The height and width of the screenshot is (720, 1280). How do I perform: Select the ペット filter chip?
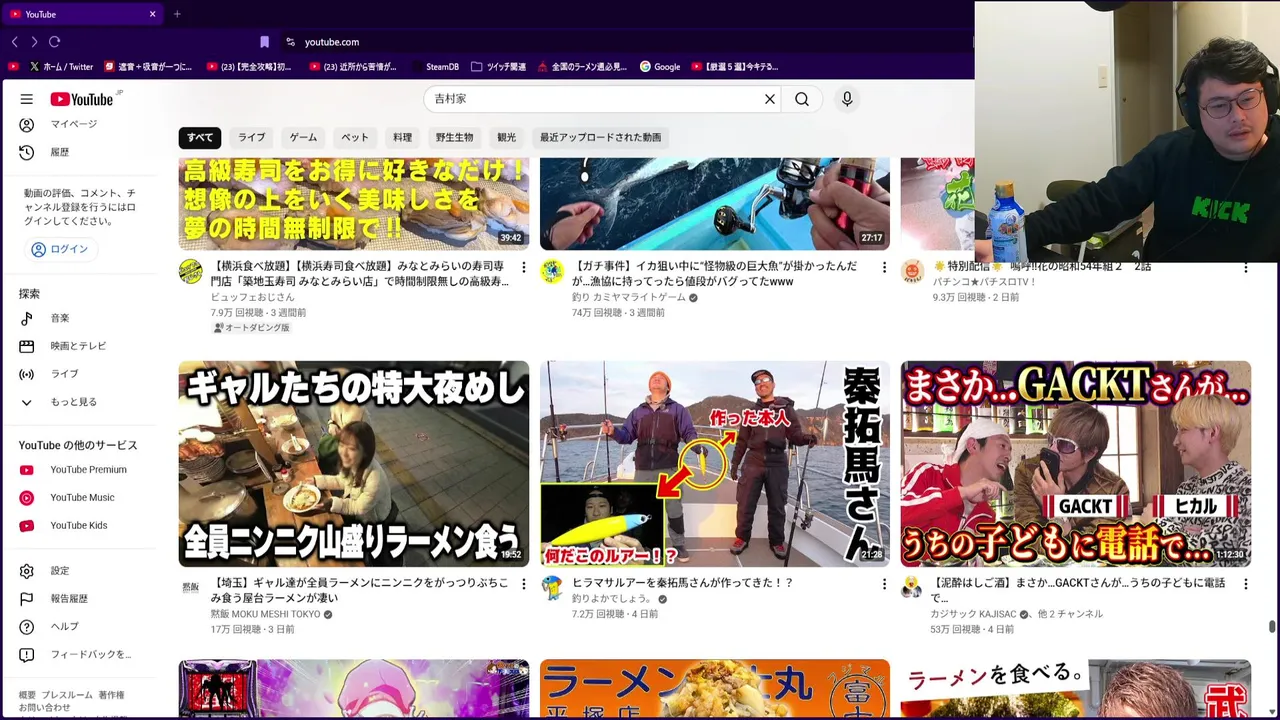[355, 138]
